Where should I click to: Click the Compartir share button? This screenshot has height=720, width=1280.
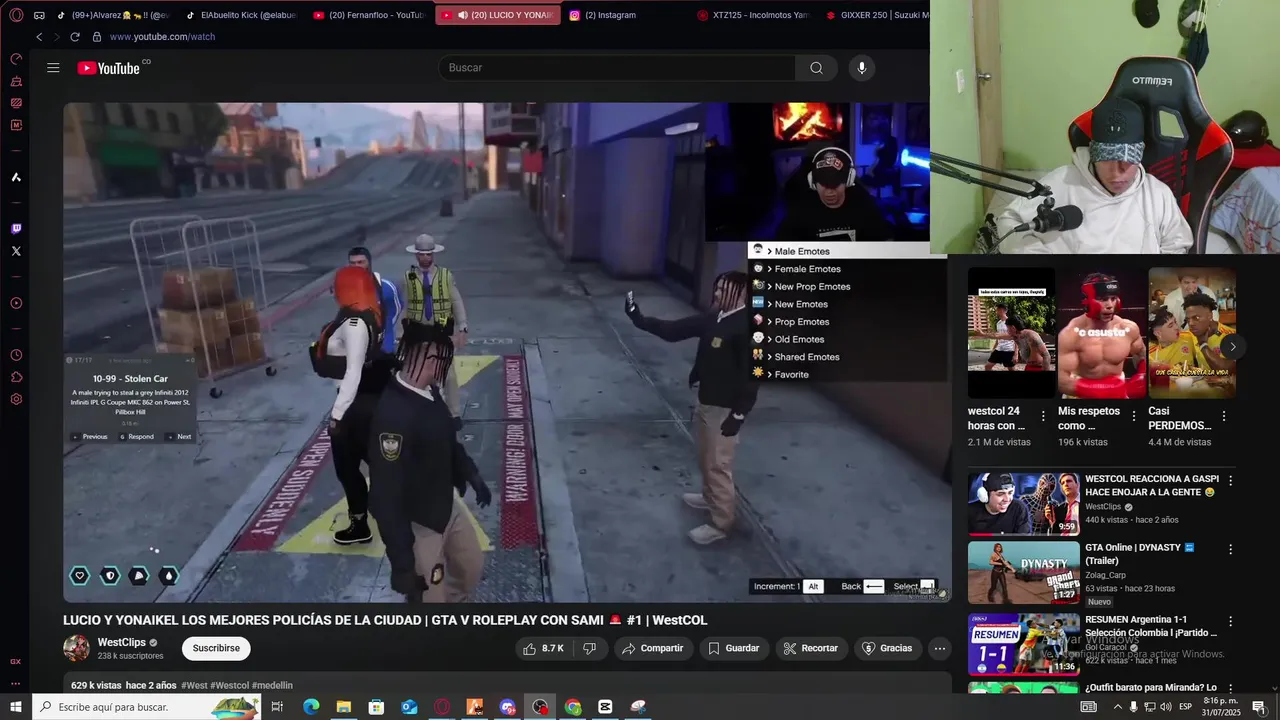click(x=651, y=648)
